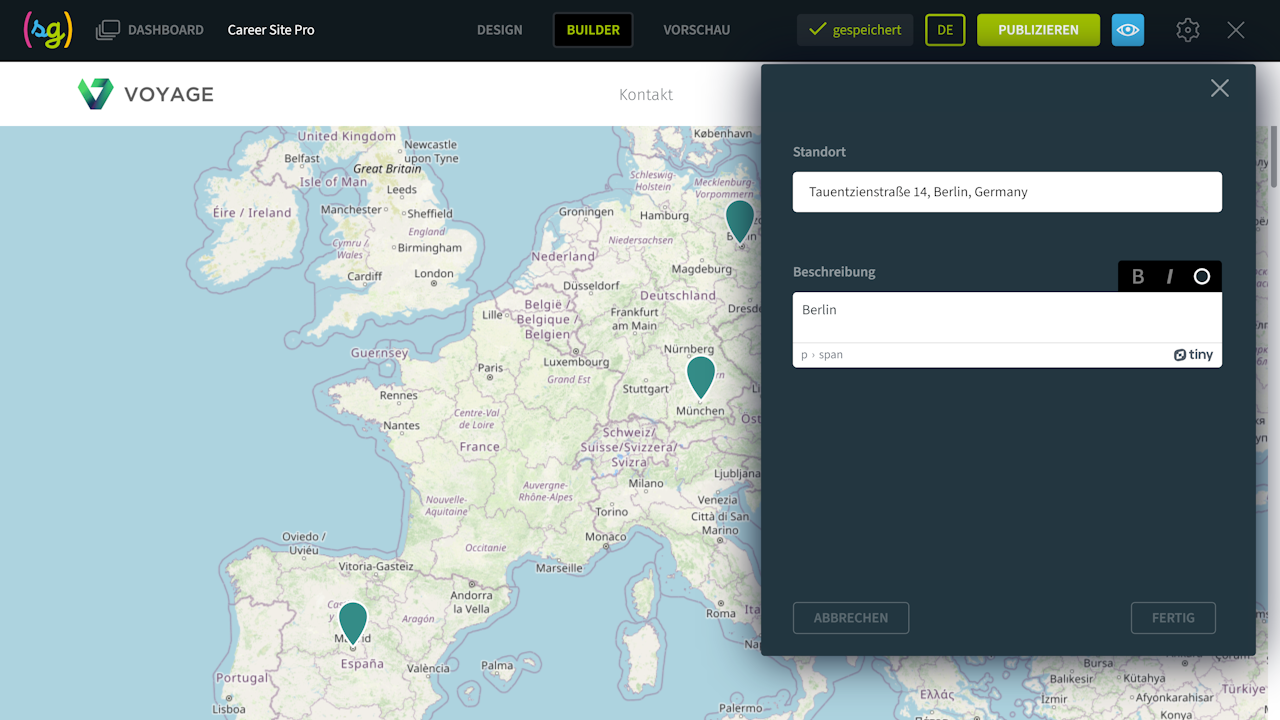The image size is (1280, 720).
Task: Close the builder with top-right X
Action: pos(1236,30)
